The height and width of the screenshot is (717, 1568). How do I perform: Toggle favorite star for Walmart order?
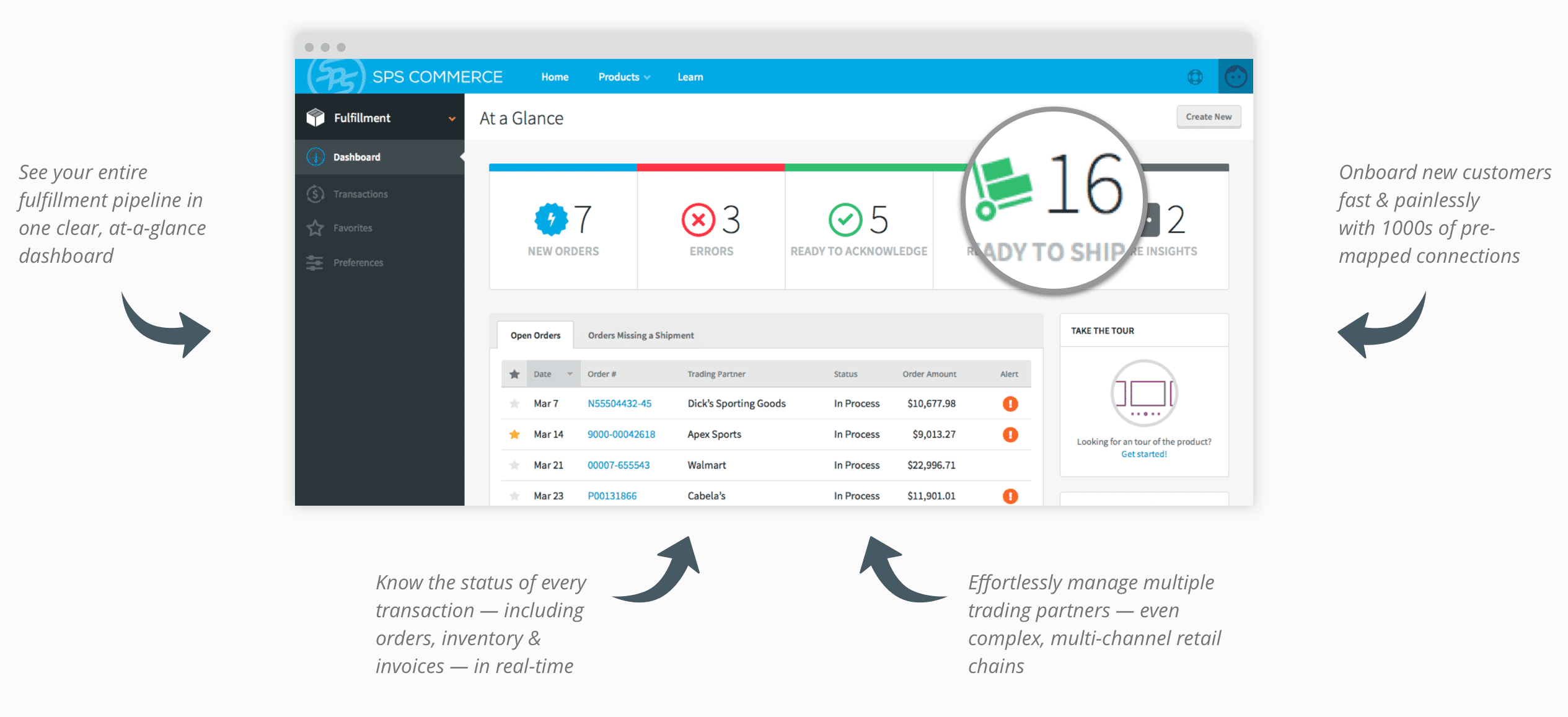pos(514,465)
